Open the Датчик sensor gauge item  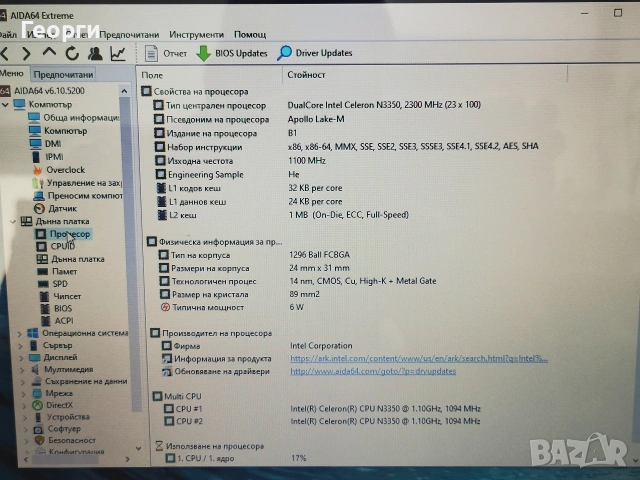(x=40, y=209)
